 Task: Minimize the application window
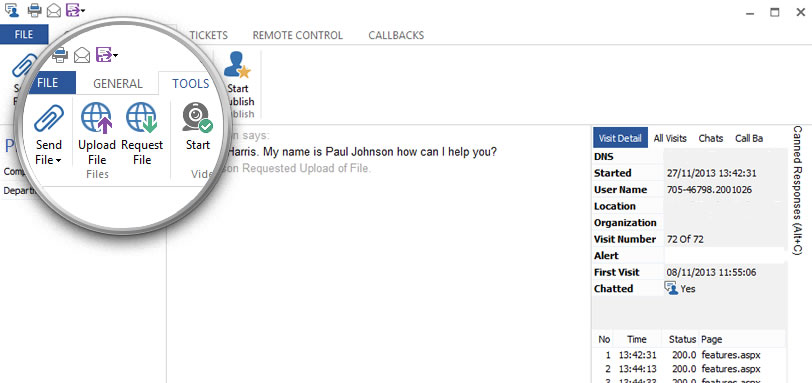pos(750,12)
